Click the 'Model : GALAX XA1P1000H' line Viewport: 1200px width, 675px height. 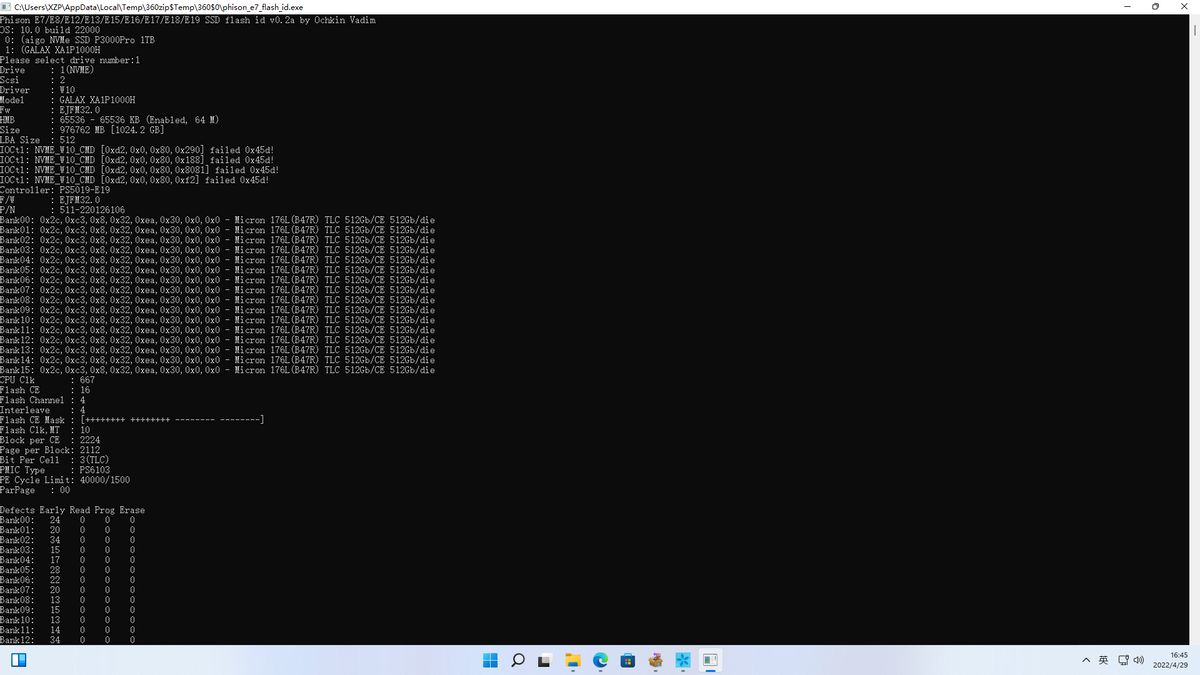(x=68, y=100)
